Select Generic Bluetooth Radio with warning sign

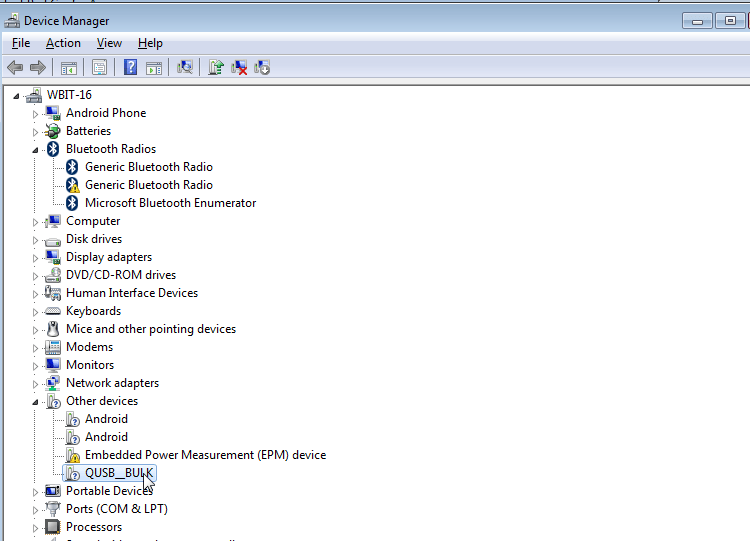(149, 185)
